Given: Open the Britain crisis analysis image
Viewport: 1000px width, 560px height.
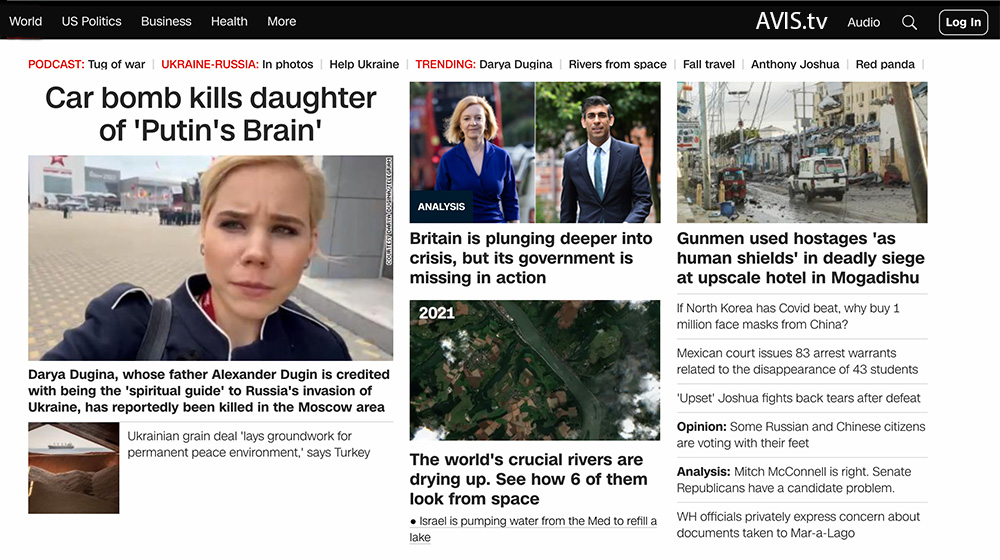Looking at the screenshot, I should point(535,152).
